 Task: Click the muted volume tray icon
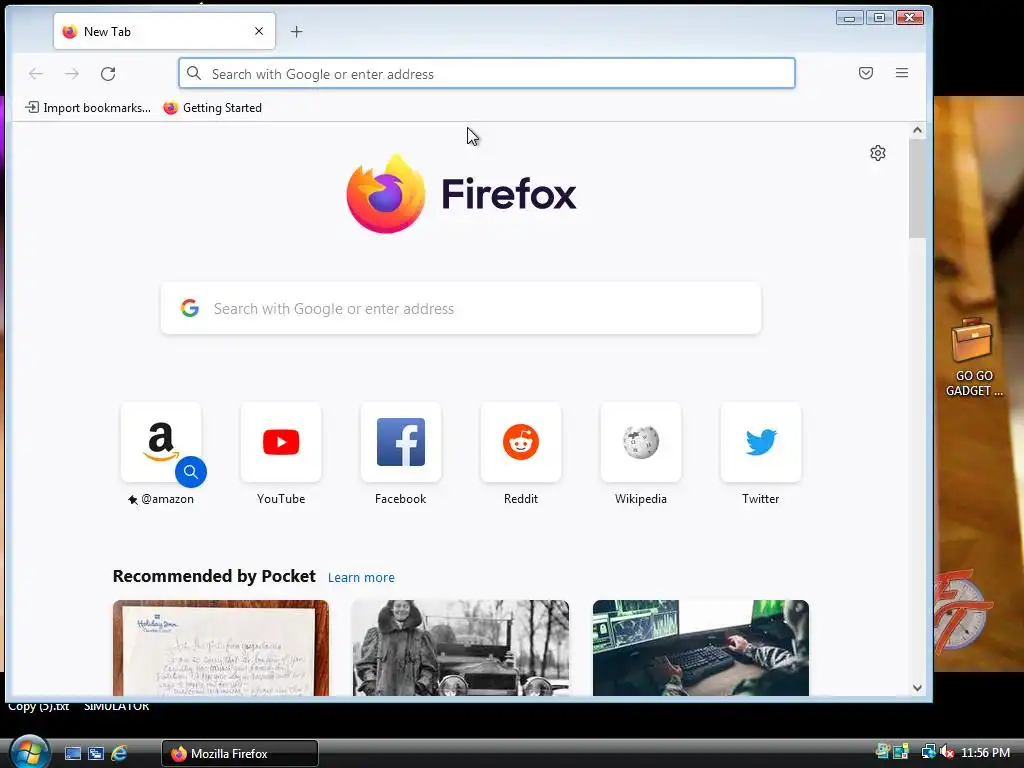click(946, 752)
